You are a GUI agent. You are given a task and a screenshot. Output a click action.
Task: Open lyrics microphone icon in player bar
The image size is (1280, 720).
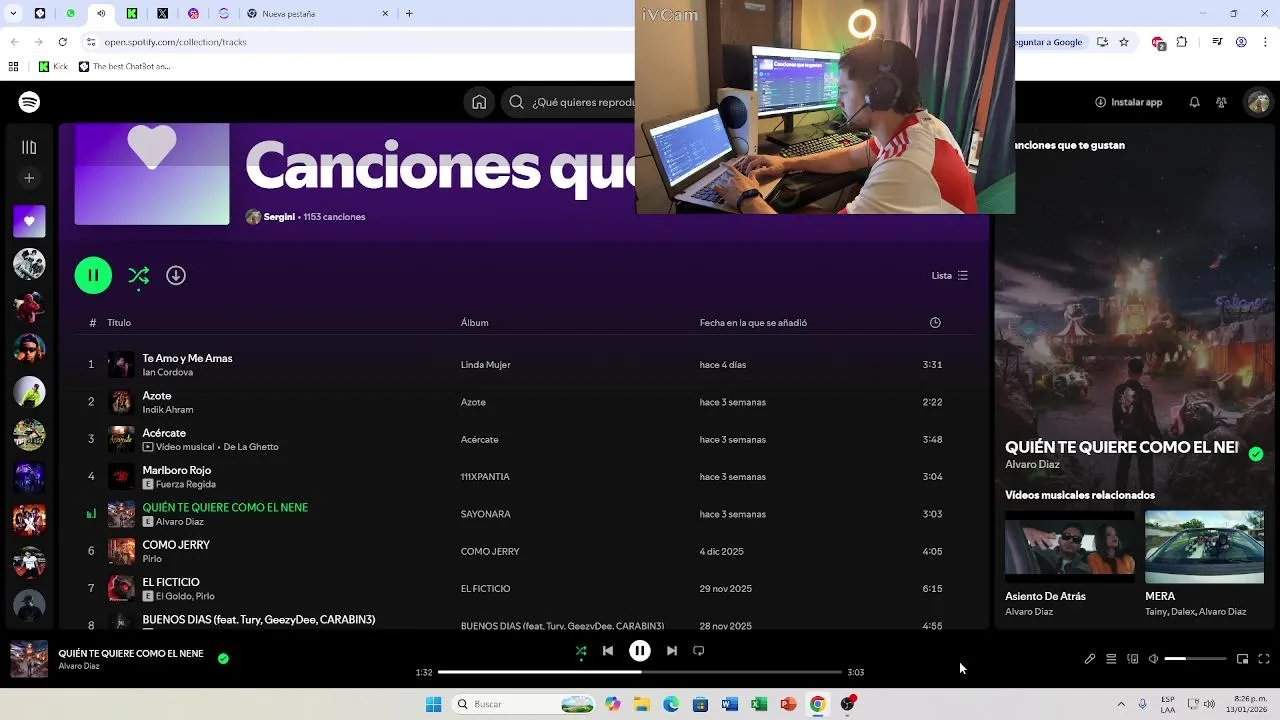click(1090, 659)
